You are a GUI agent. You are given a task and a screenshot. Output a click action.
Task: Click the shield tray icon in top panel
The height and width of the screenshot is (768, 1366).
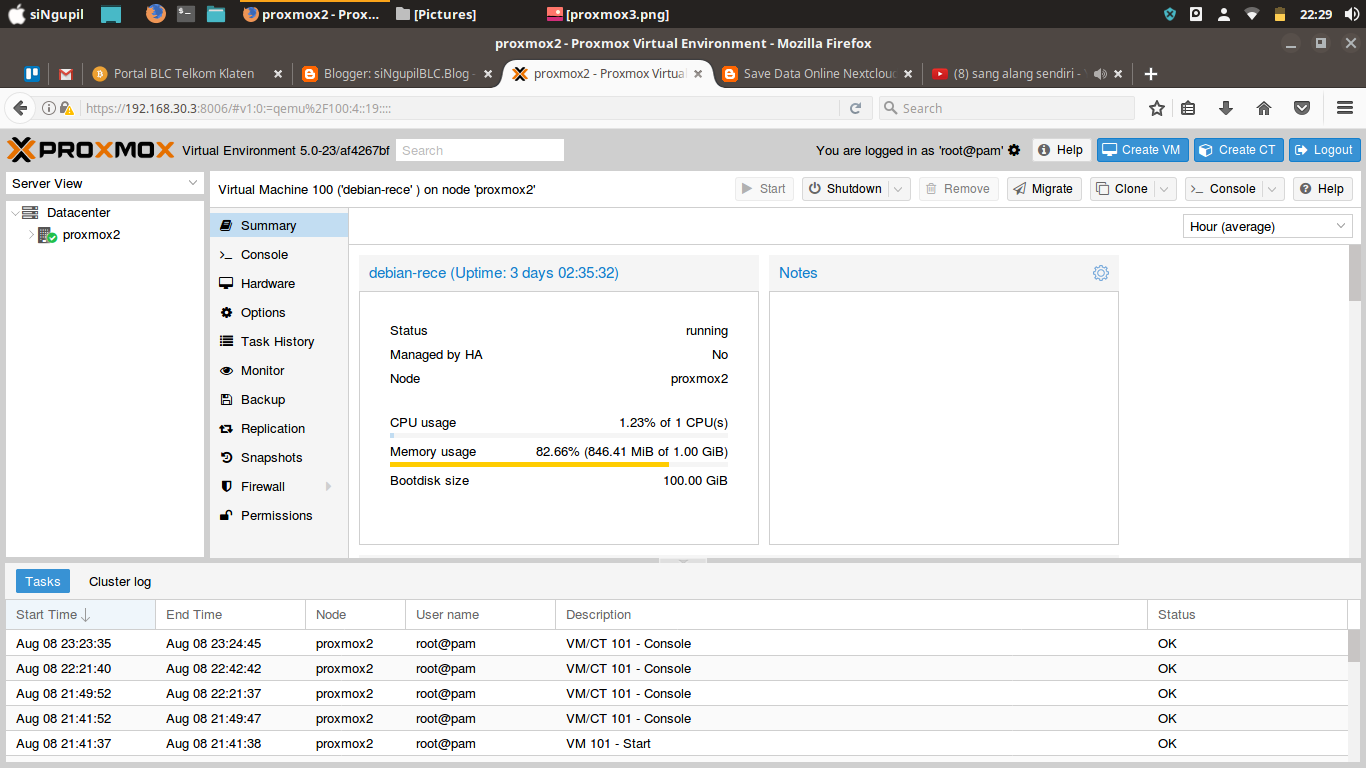[x=1170, y=14]
